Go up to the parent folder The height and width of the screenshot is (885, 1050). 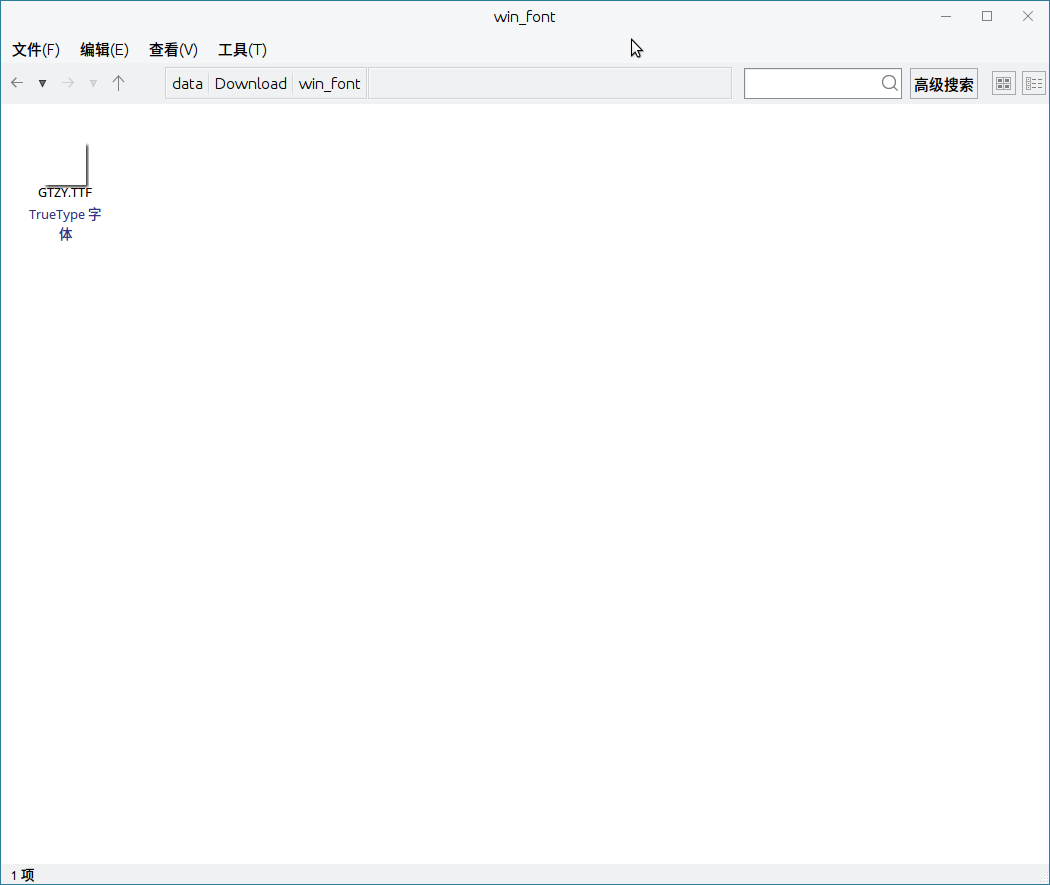coord(119,83)
